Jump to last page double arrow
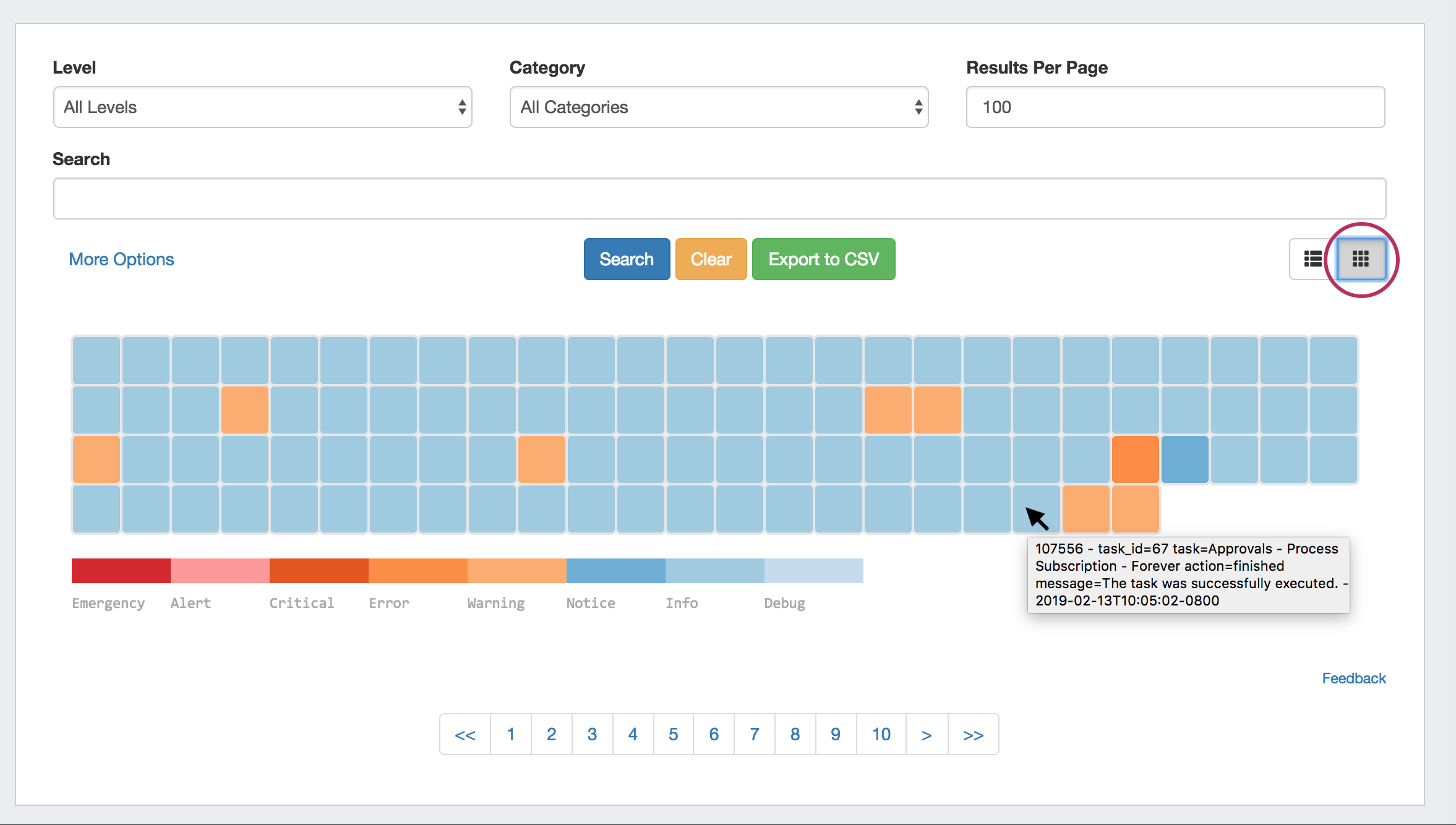The height and width of the screenshot is (825, 1456). click(x=973, y=734)
